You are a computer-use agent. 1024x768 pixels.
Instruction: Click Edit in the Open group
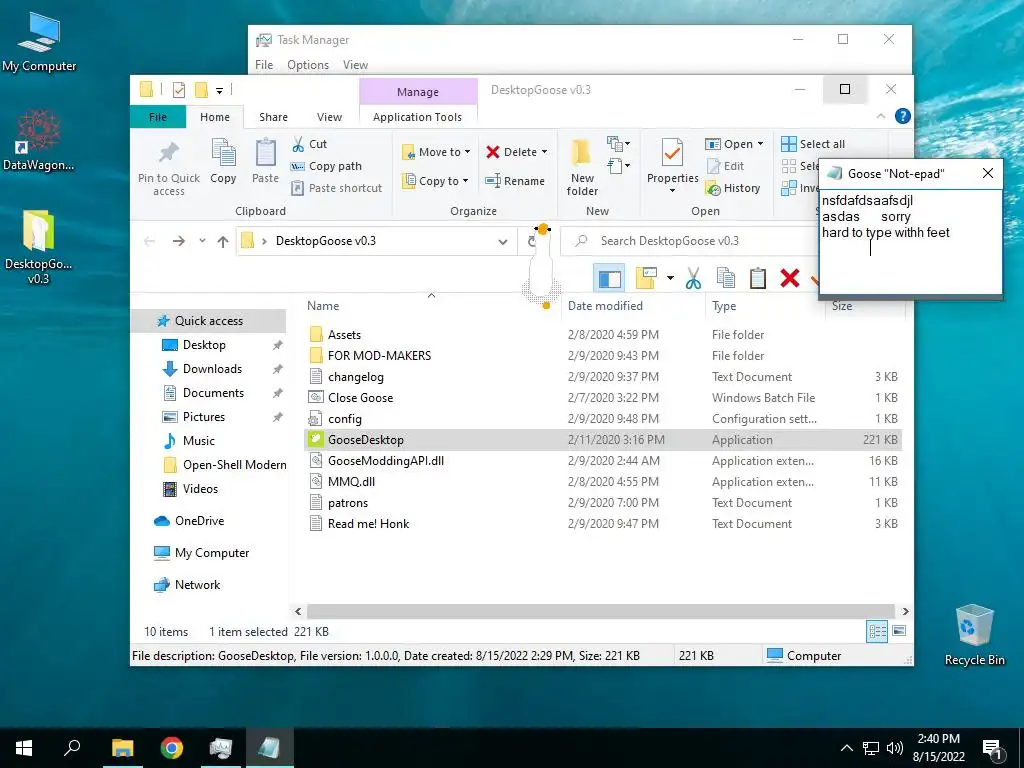click(725, 166)
